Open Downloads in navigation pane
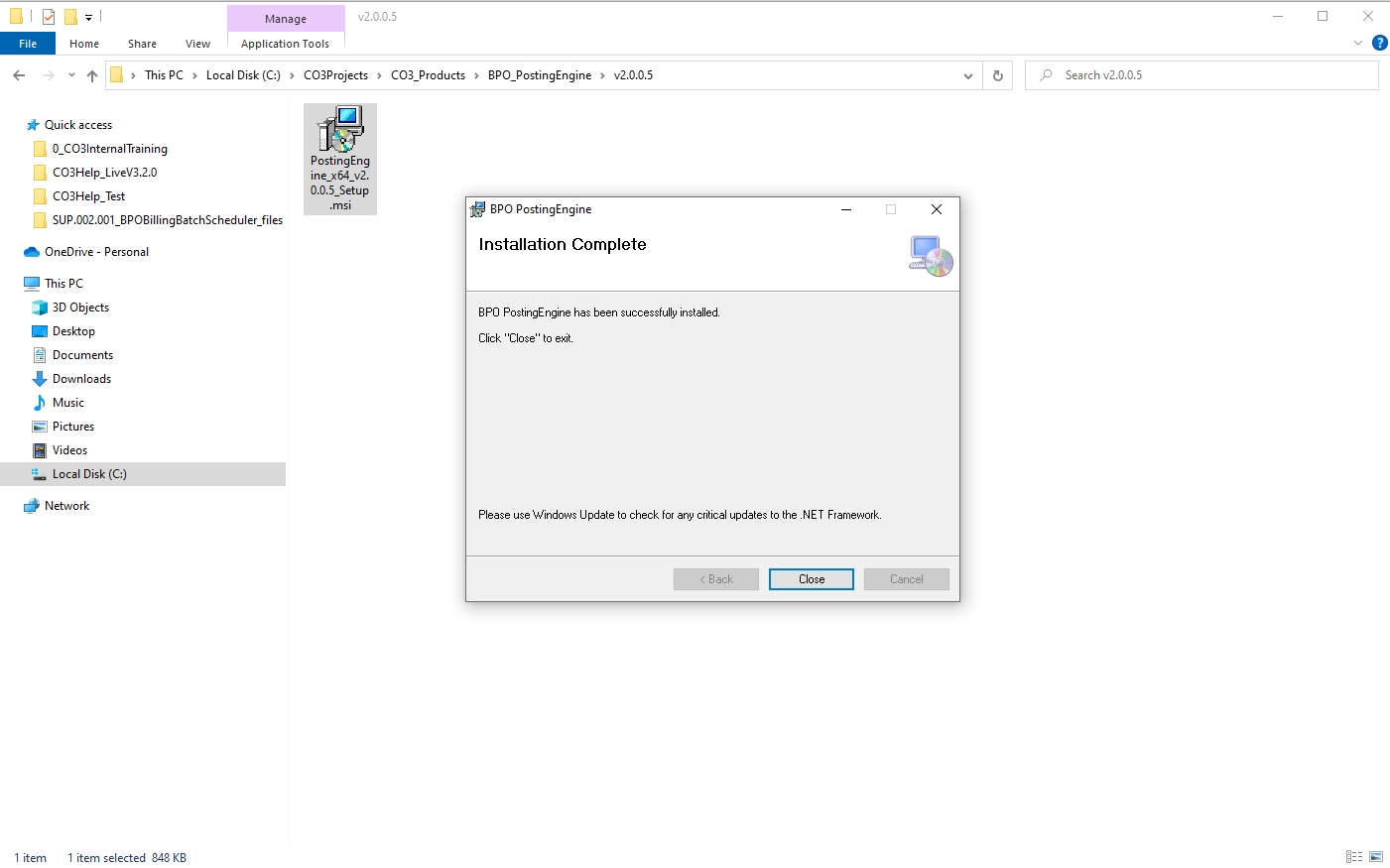This screenshot has width=1390, height=868. coord(81,379)
